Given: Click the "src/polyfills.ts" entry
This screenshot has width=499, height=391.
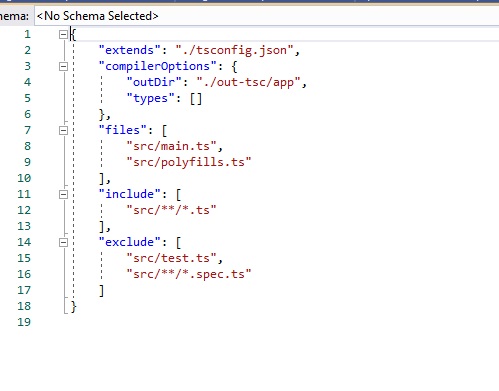Looking at the screenshot, I should pos(189,162).
